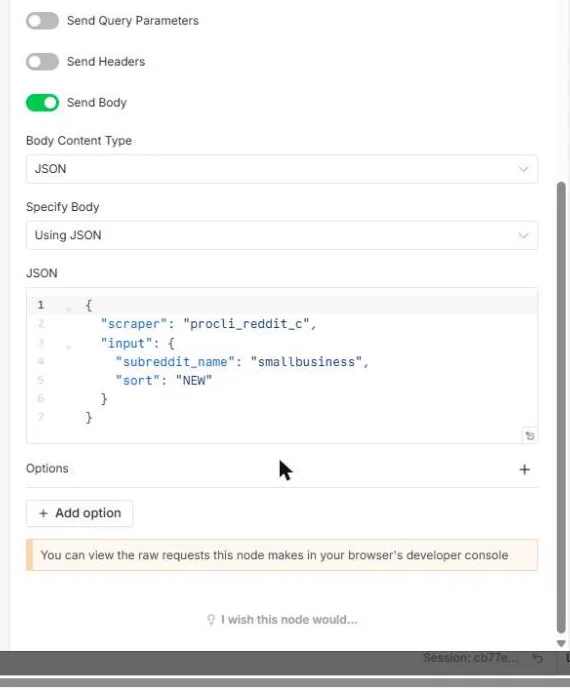Click the panel's vertical scrollbar thumb
Image resolution: width=570 pixels, height=690 pixels.
(561, 407)
